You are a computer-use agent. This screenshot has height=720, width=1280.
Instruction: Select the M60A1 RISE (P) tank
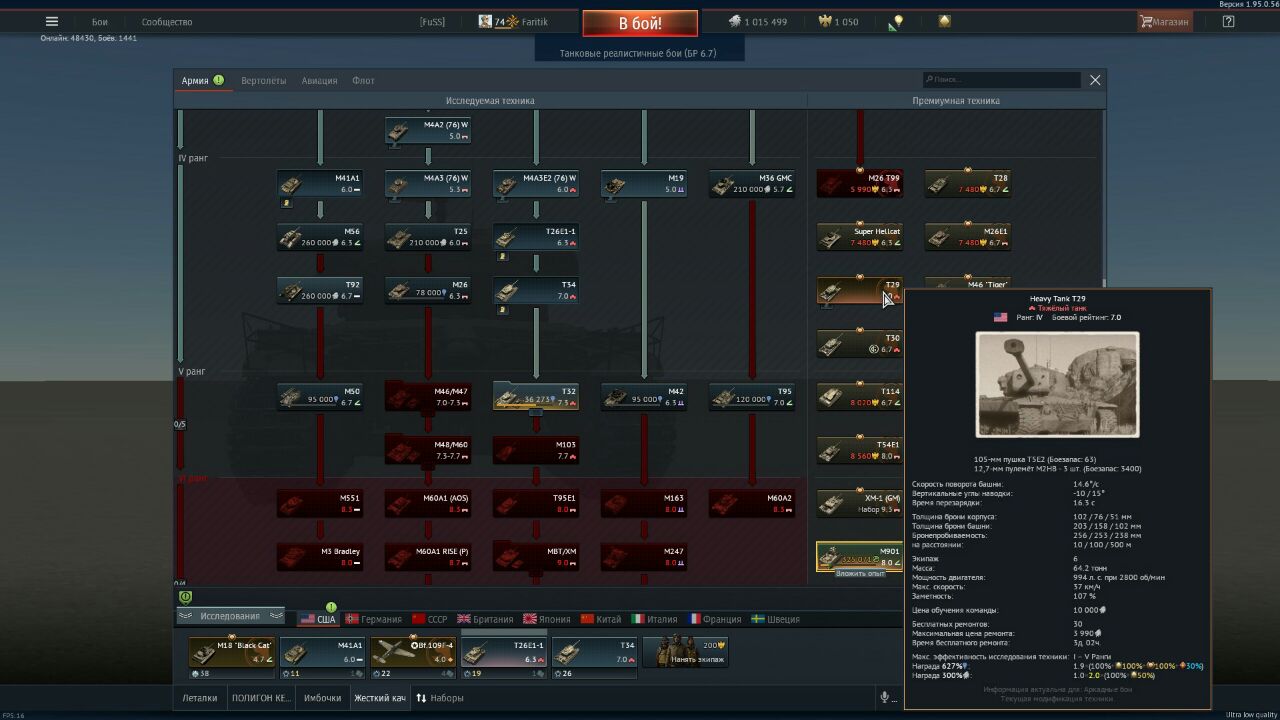coord(428,556)
